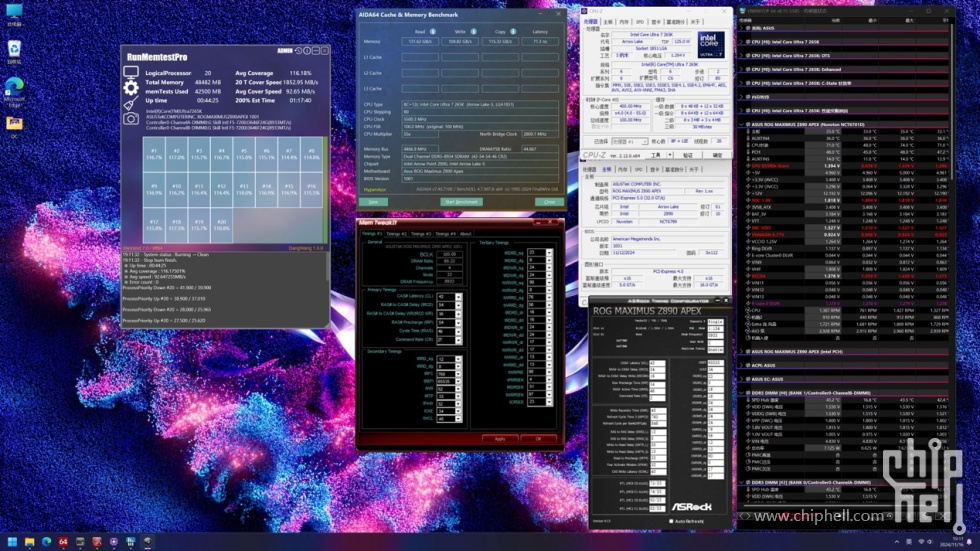Expand the ACPI: ASUS group in HWiNFO
980x551 pixels.
tap(742, 365)
